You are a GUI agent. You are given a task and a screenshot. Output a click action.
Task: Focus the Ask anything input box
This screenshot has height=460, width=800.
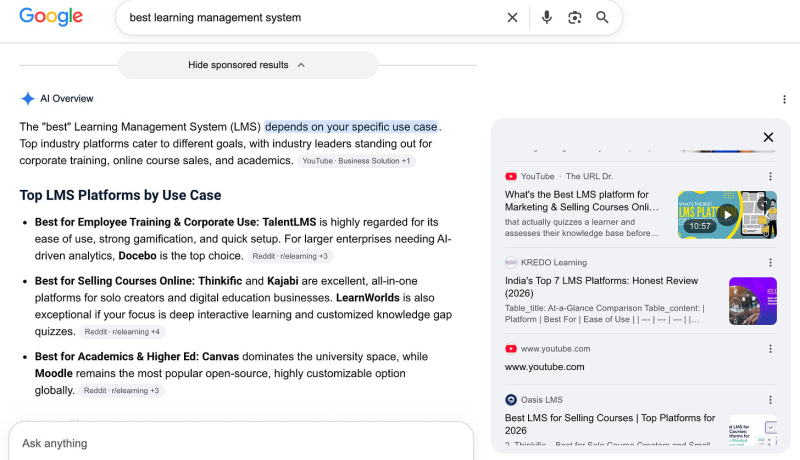pyautogui.click(x=241, y=442)
